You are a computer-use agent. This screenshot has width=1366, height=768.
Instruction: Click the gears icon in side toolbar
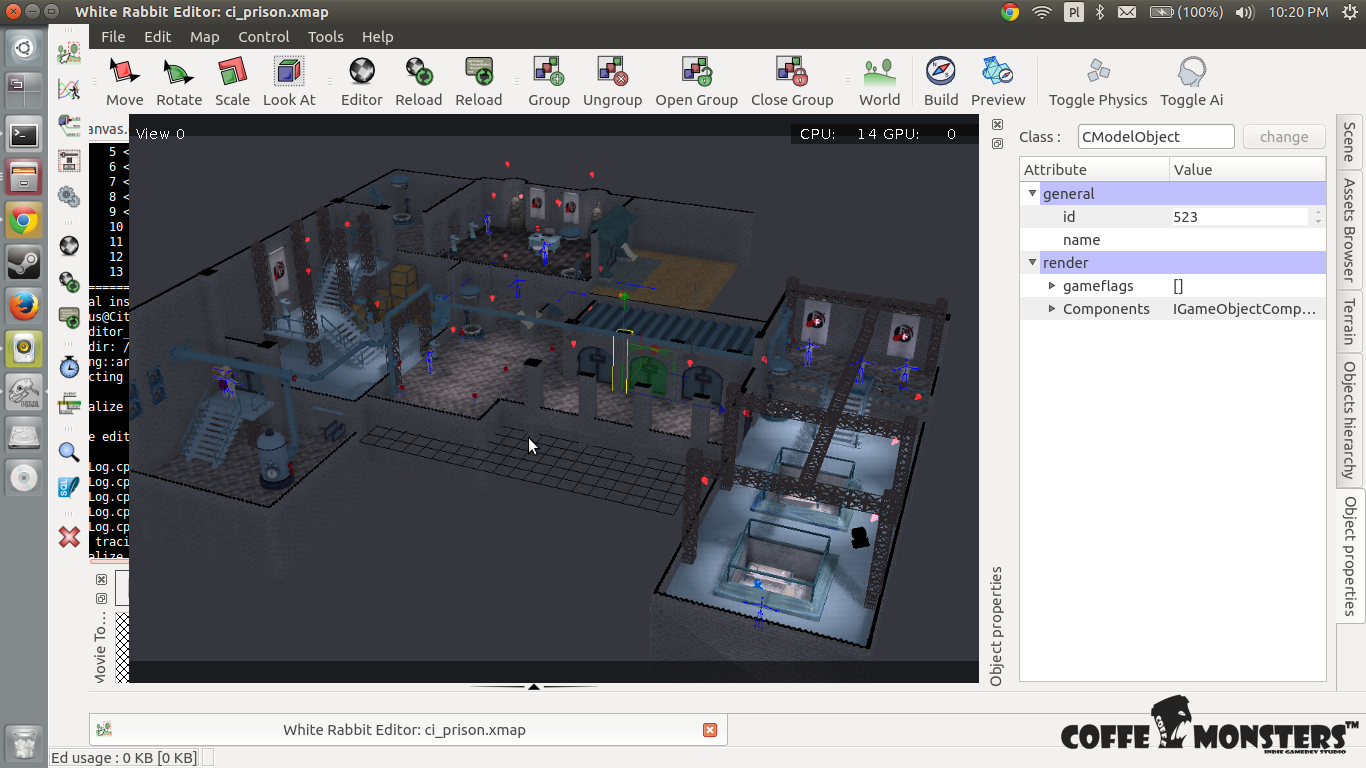click(69, 196)
